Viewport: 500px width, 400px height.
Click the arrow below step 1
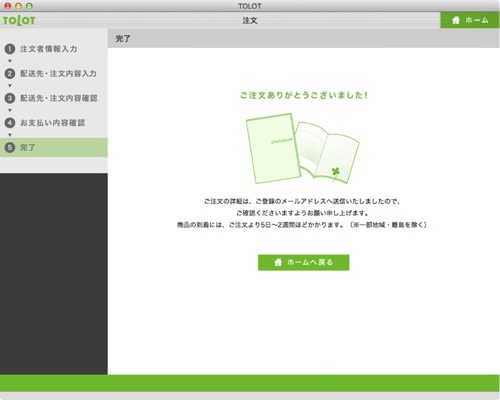(10, 61)
